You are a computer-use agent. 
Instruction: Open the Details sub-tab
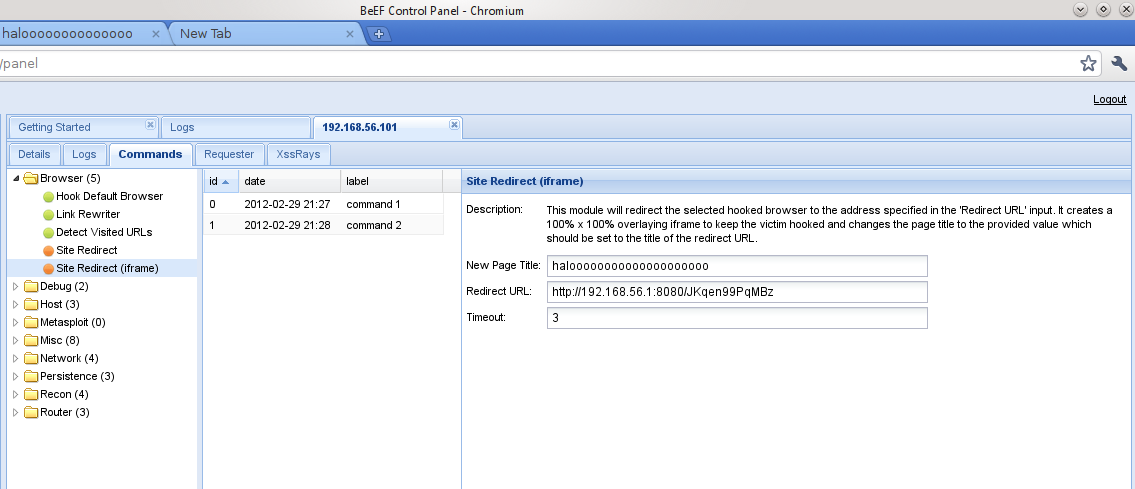point(34,154)
